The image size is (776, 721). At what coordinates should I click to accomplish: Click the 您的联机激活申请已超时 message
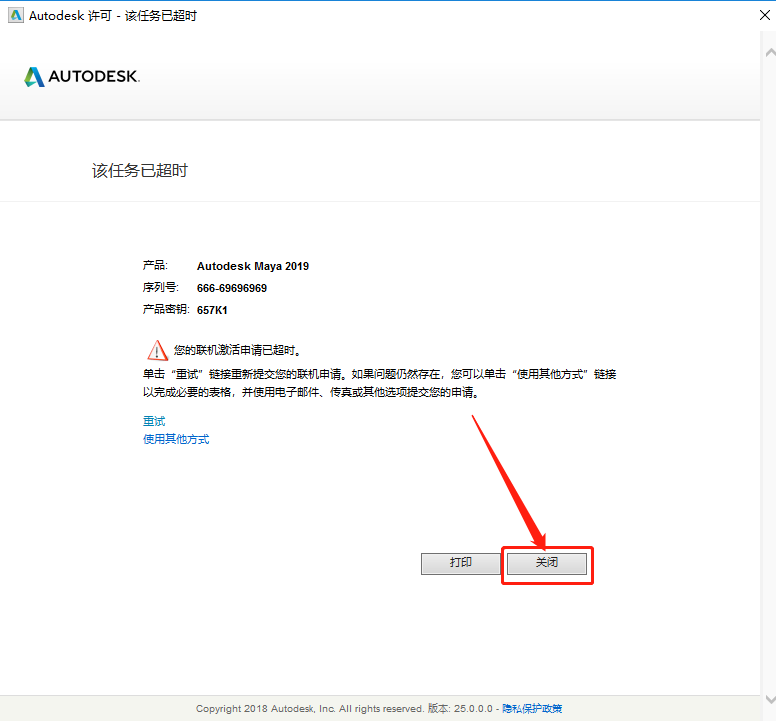(x=238, y=350)
